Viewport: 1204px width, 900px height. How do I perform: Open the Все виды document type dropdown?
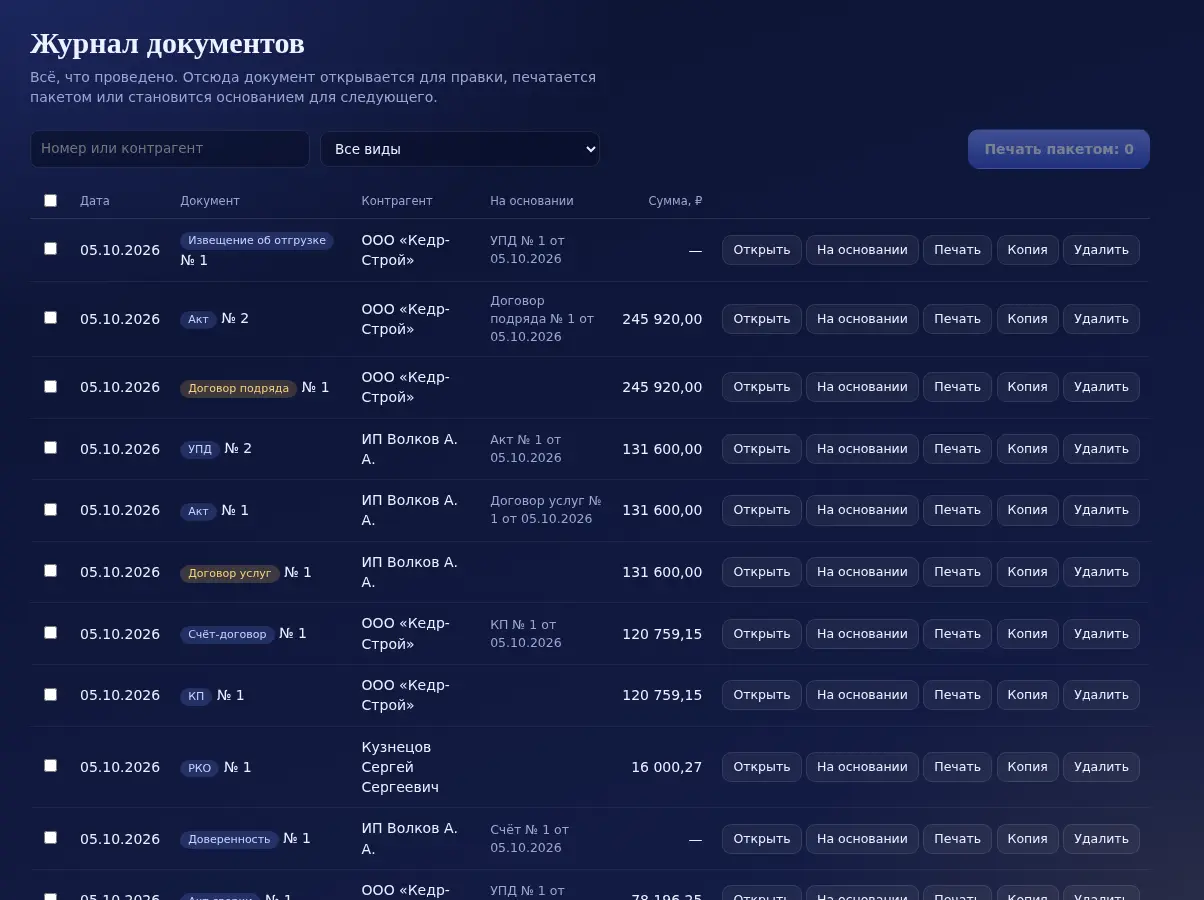click(x=460, y=149)
